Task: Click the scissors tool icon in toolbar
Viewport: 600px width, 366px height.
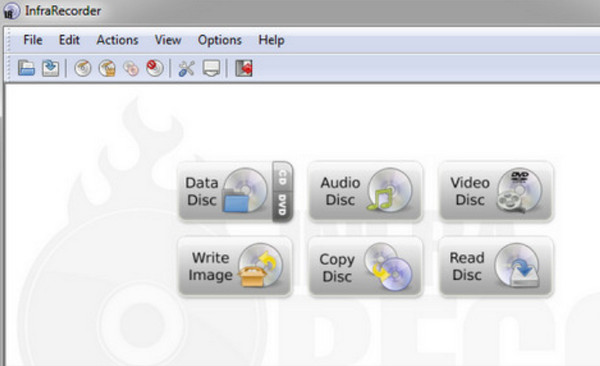Action: click(x=186, y=69)
